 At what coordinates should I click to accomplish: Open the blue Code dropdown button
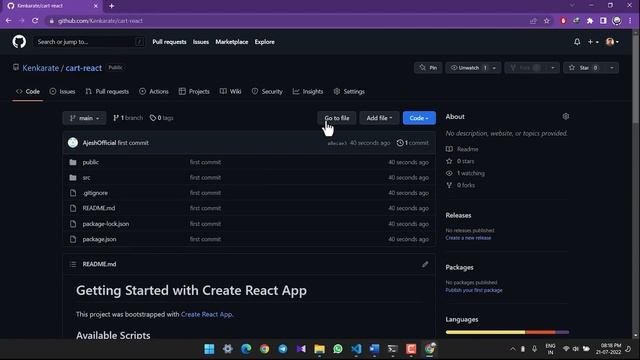pyautogui.click(x=419, y=118)
